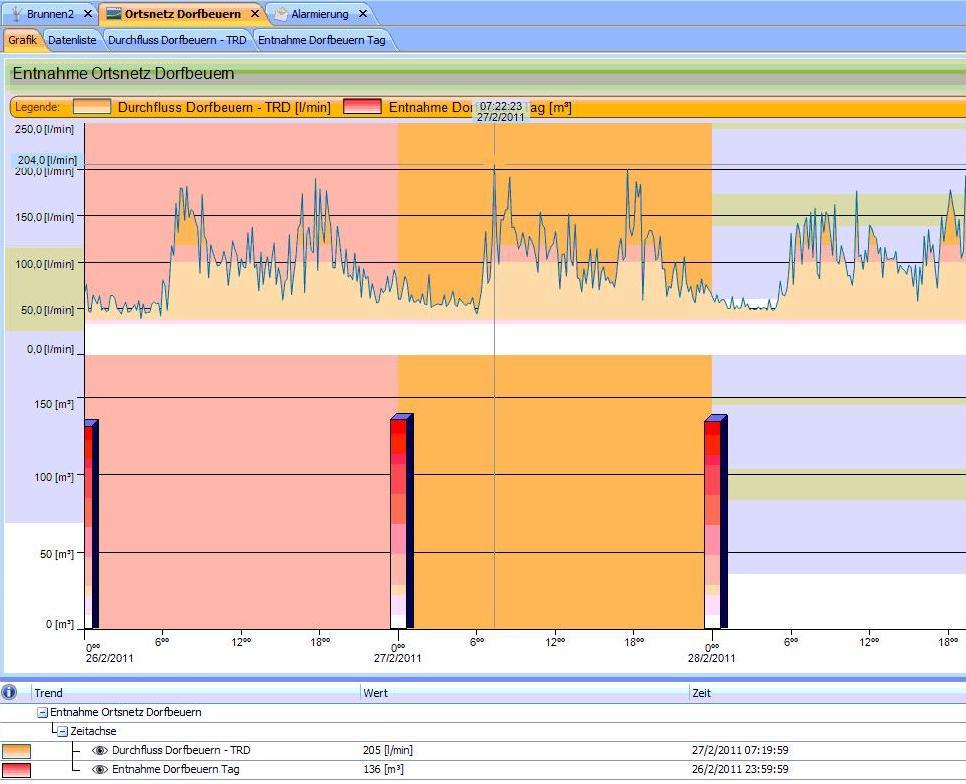Open the Durchfluss Dorfbeuern - TRD subtab
Viewport: 966px width, 784px height.
177,41
